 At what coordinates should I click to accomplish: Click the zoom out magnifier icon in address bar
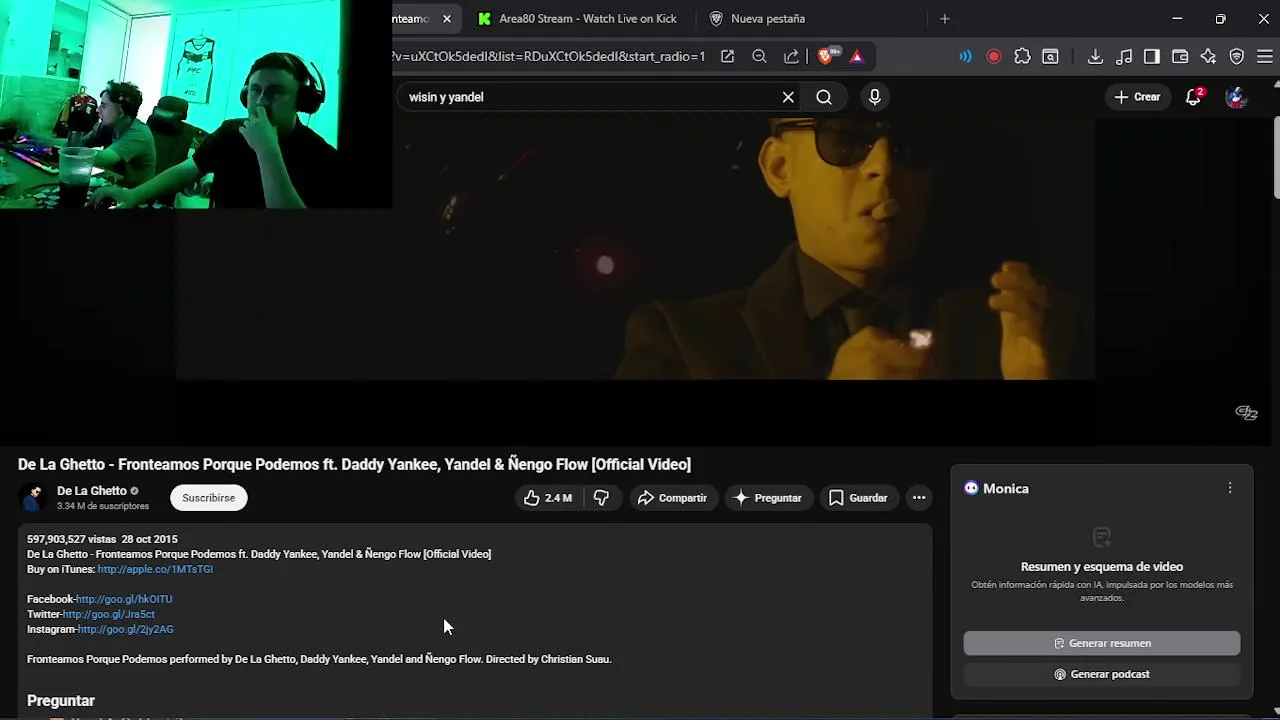click(x=759, y=57)
